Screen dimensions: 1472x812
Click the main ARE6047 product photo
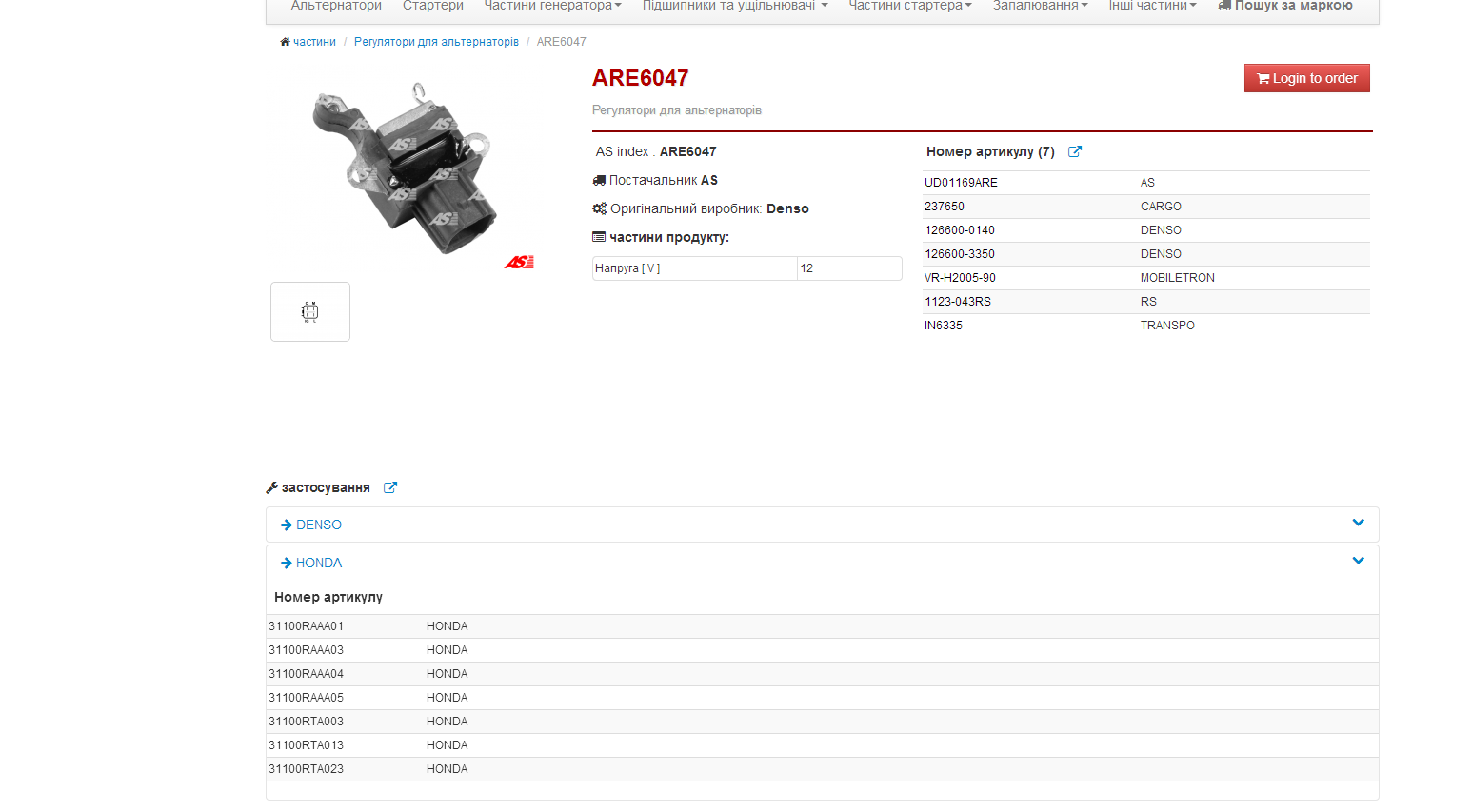point(403,169)
